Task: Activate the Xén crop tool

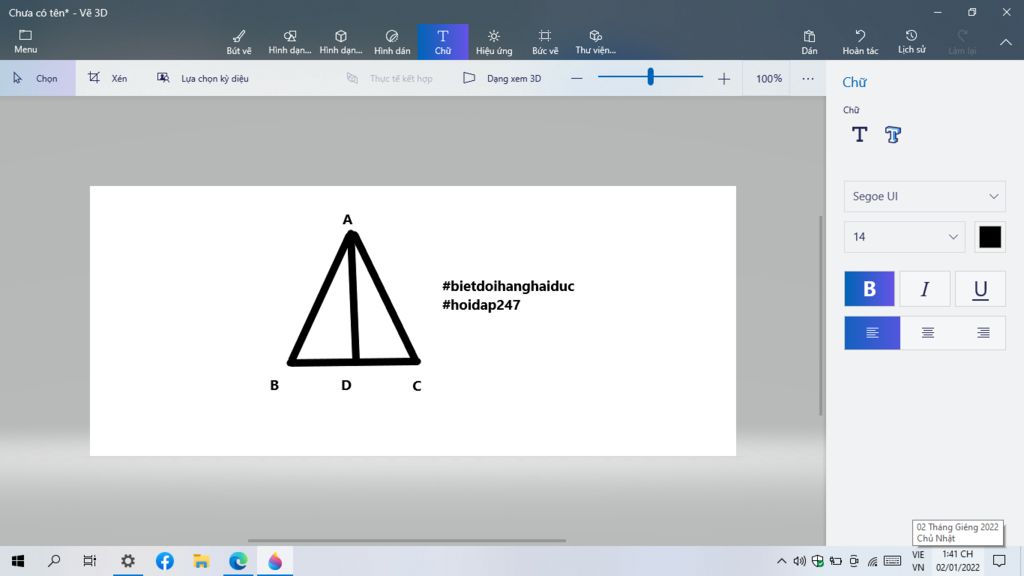Action: pyautogui.click(x=108, y=78)
